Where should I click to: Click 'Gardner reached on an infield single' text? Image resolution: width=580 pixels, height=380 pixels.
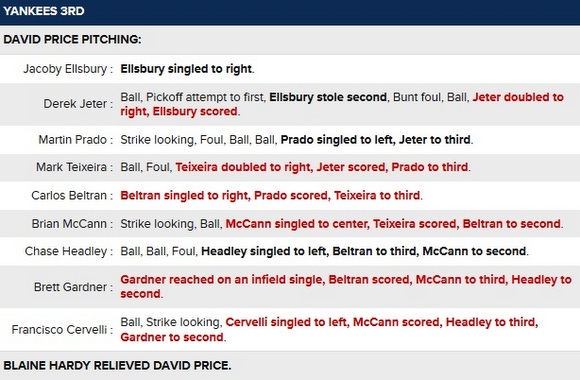221,279
